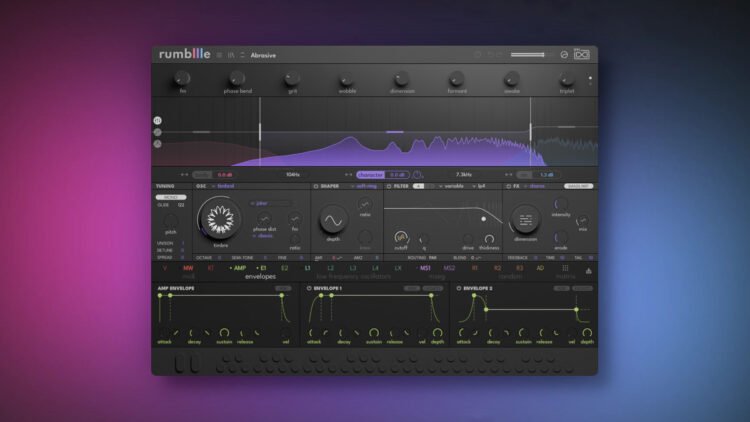
Task: Click the low crossover handle at 104Hz
Action: pos(260,132)
